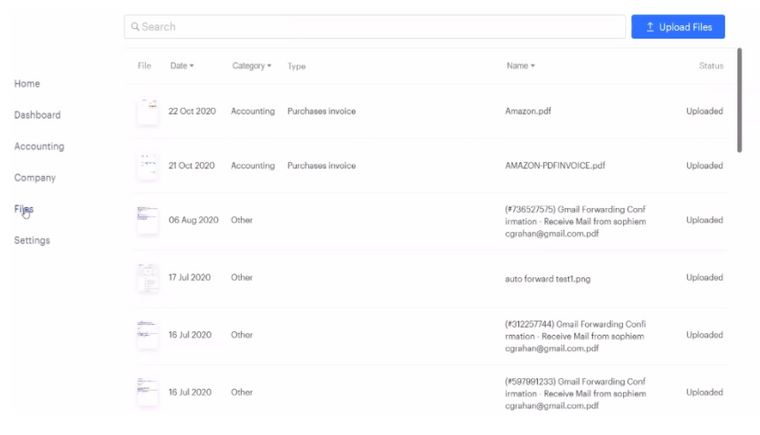Image resolution: width=760 pixels, height=435 pixels.
Task: Select the auto forward test1.png name
Action: click(x=548, y=279)
